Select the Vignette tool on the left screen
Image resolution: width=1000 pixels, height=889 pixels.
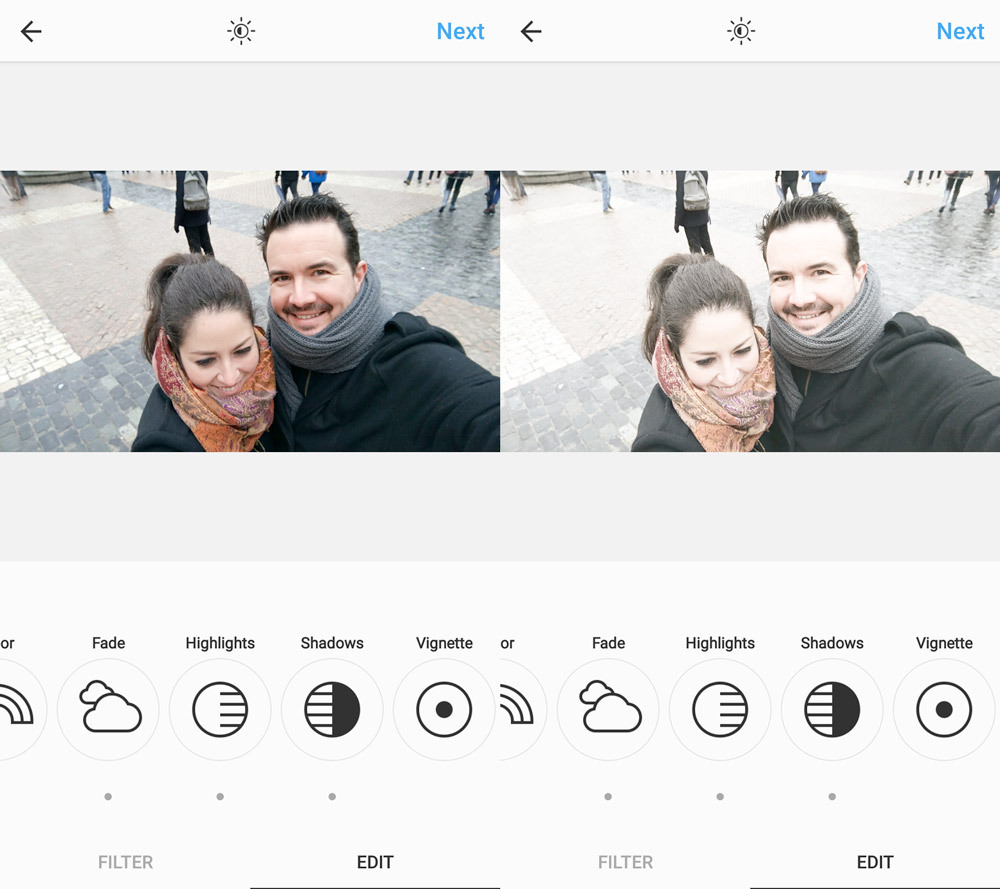(444, 709)
